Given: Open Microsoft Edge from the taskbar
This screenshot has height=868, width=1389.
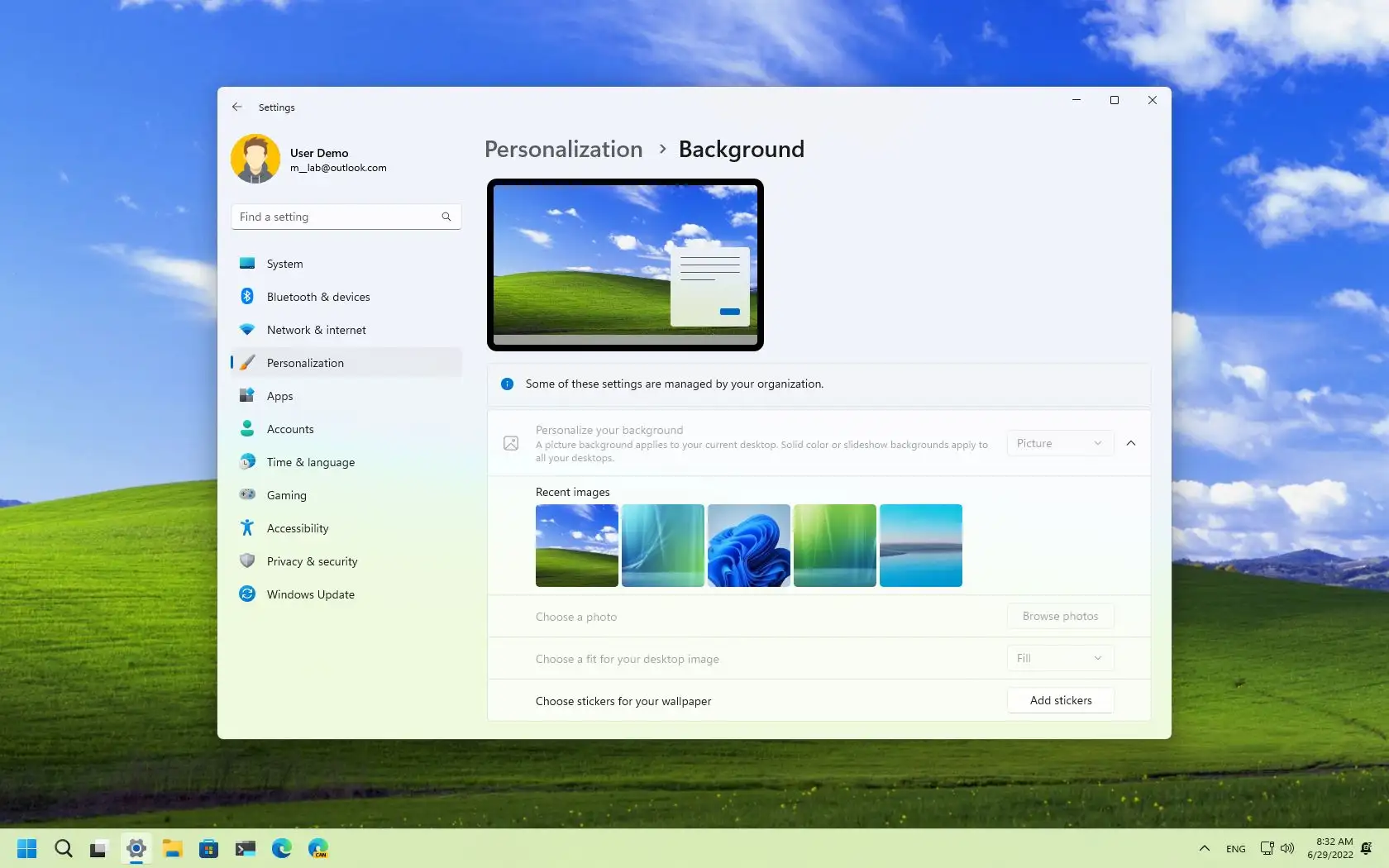Looking at the screenshot, I should [281, 848].
